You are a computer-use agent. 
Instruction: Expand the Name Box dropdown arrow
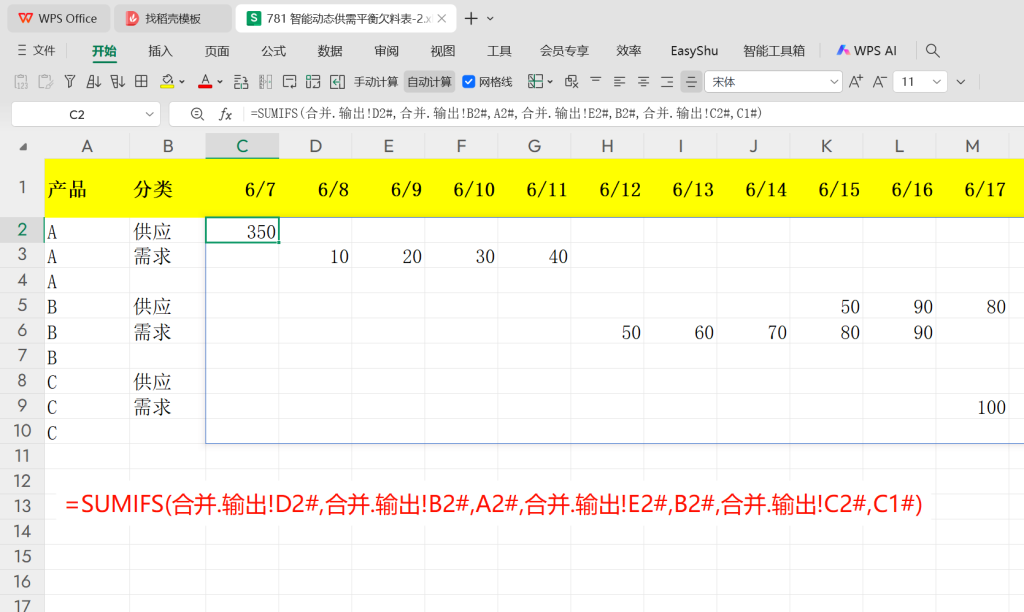click(x=150, y=114)
